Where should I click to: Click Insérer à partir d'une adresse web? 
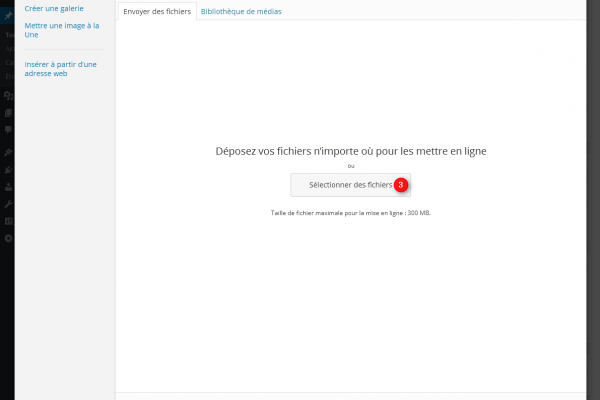pyautogui.click(x=60, y=68)
